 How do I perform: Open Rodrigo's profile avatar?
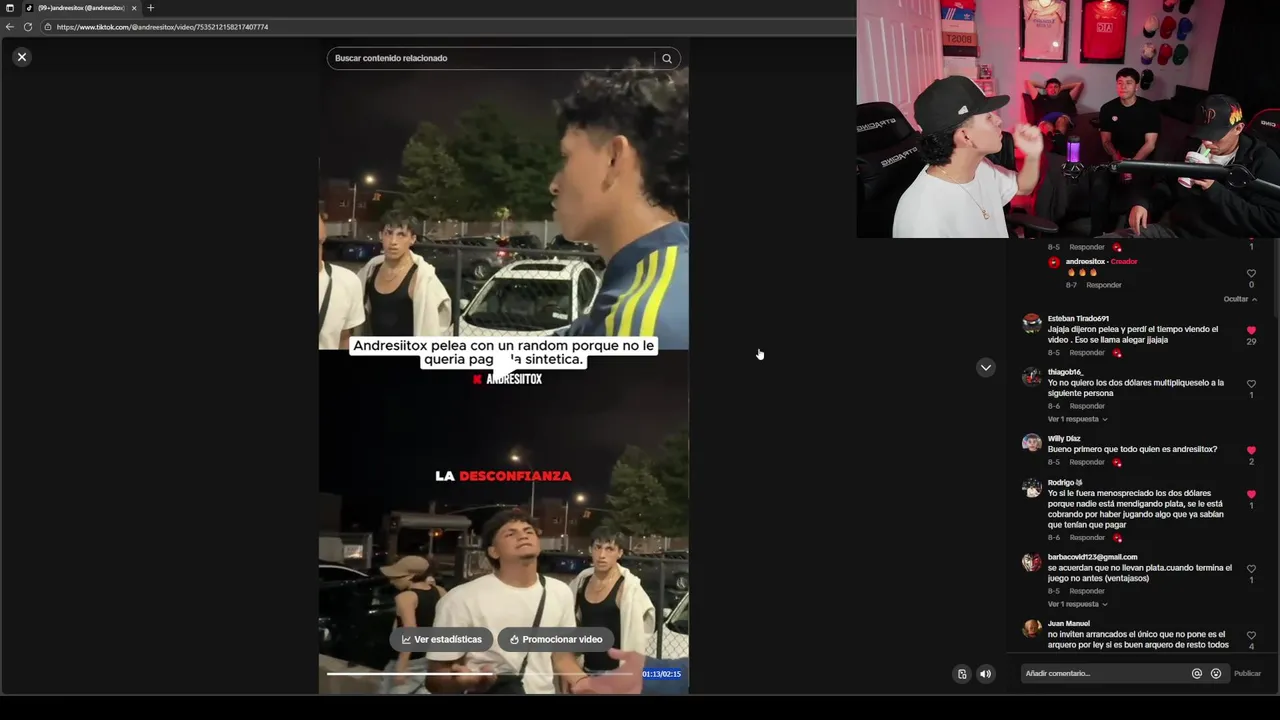1032,487
